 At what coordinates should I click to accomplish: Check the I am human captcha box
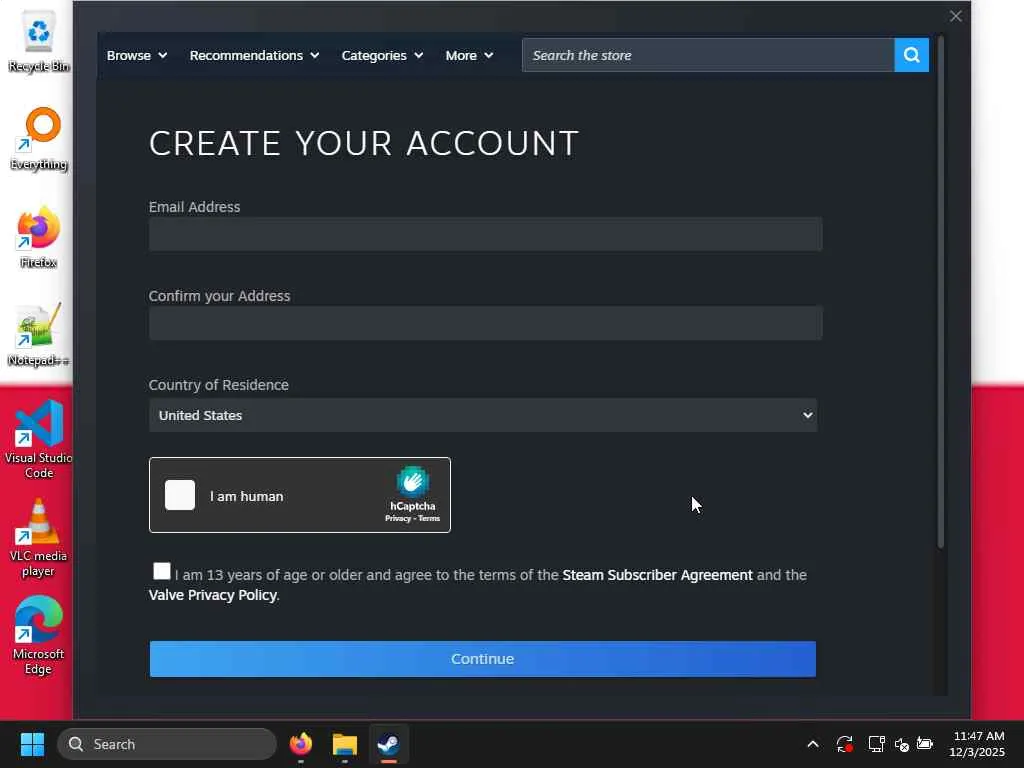click(x=180, y=495)
